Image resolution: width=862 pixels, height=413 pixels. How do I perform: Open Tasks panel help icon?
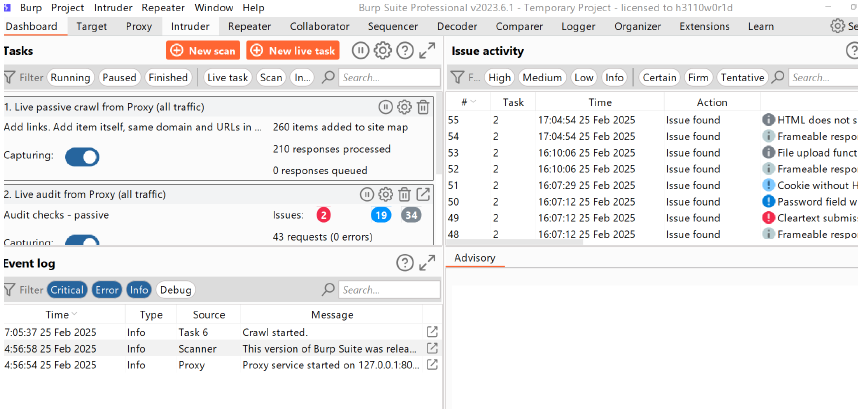[x=405, y=51]
